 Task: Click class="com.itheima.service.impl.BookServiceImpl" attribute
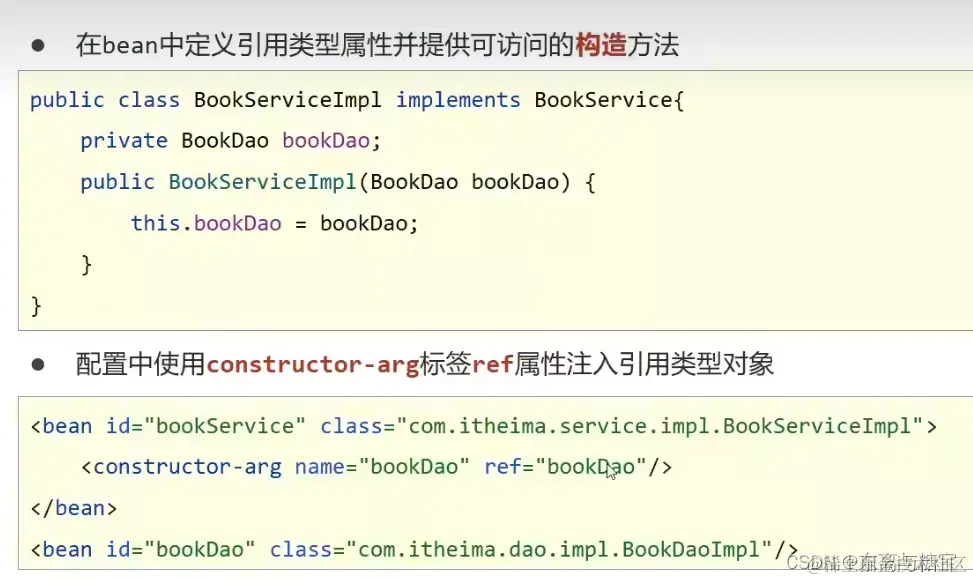click(x=622, y=426)
